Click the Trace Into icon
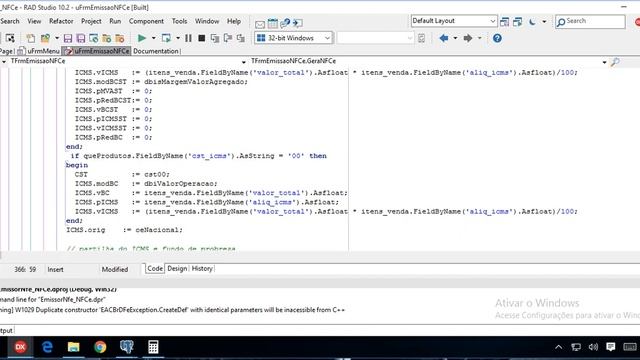Image resolution: width=640 pixels, height=360 pixels. 215,38
